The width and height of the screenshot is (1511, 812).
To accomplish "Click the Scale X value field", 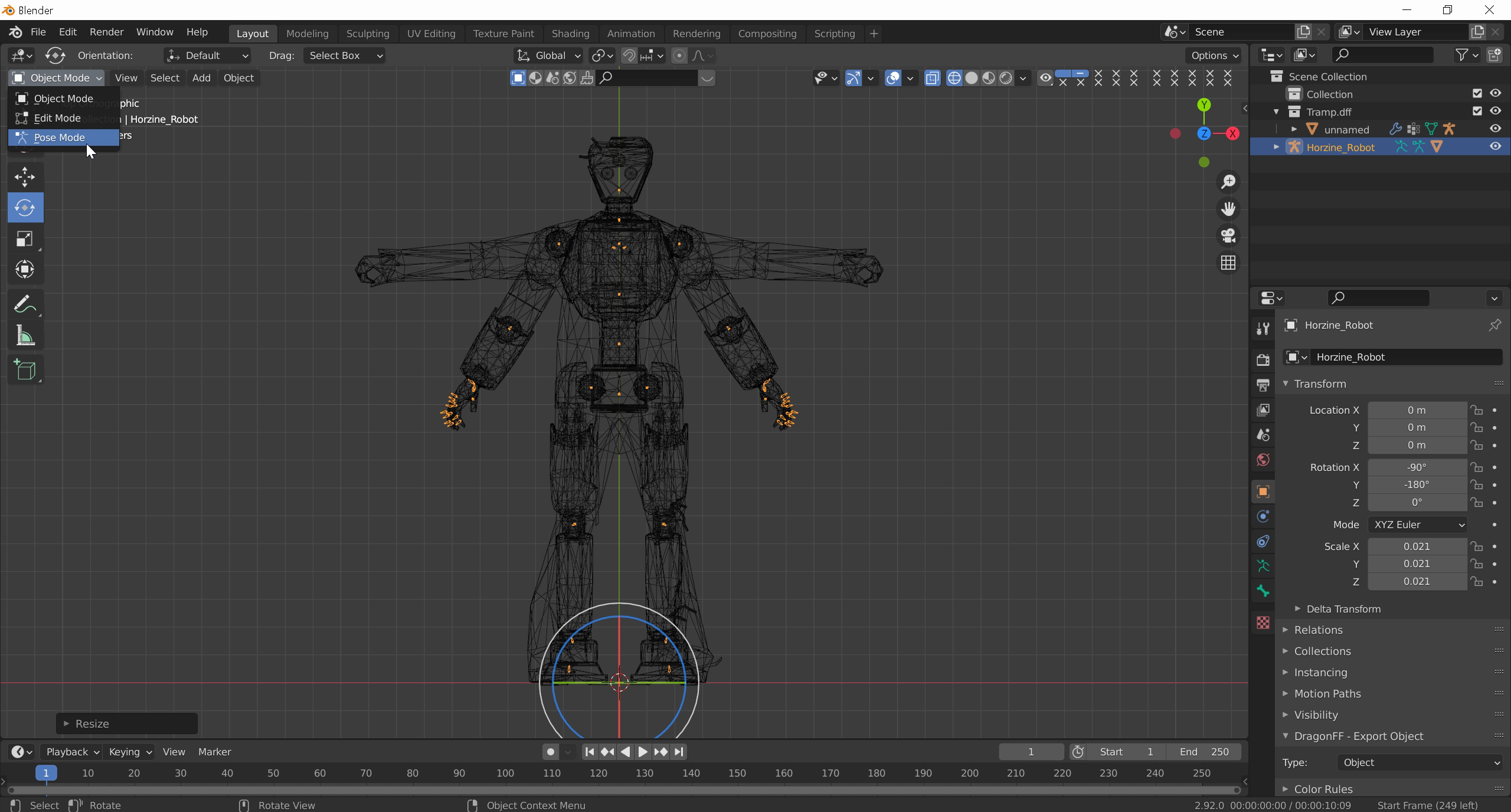I will [x=1417, y=546].
